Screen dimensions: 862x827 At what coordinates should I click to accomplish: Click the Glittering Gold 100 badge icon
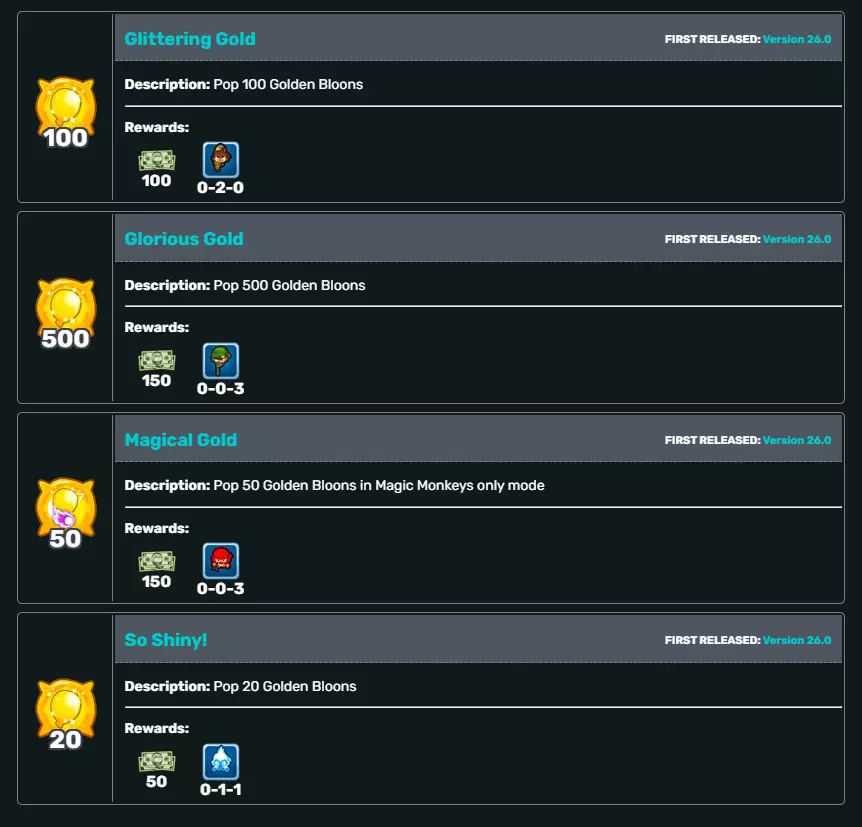[x=65, y=112]
